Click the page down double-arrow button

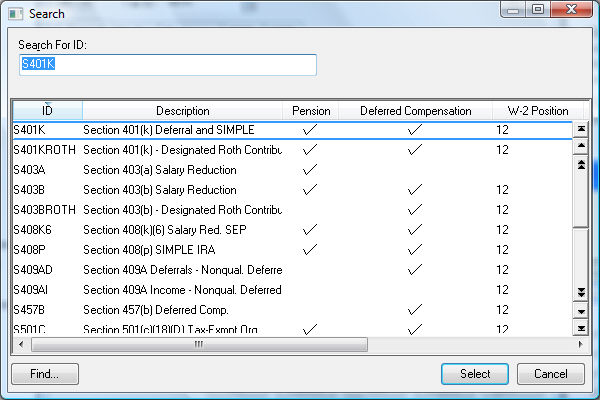[580, 292]
